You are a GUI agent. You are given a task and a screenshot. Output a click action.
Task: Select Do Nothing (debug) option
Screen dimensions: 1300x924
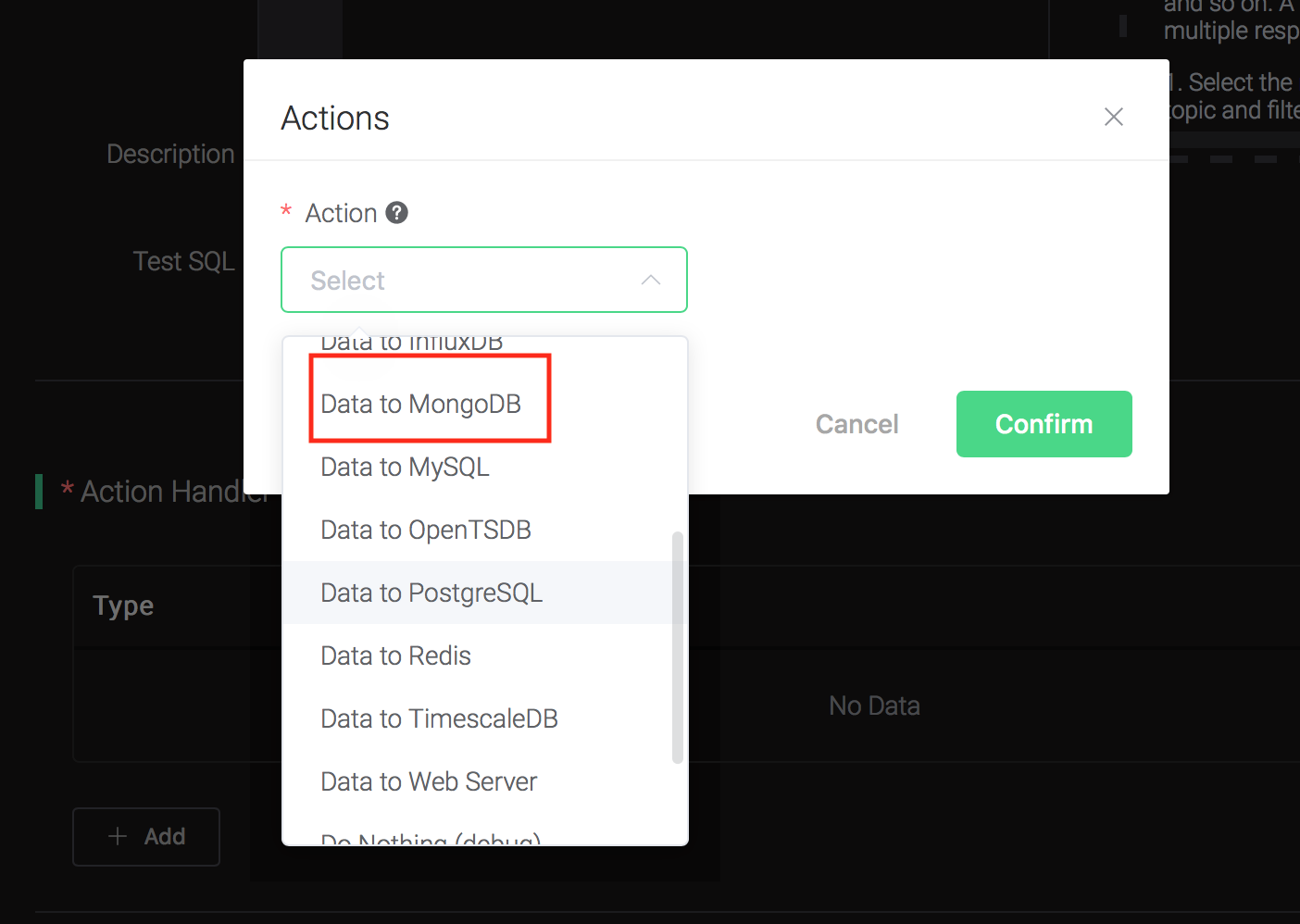pyautogui.click(x=430, y=839)
